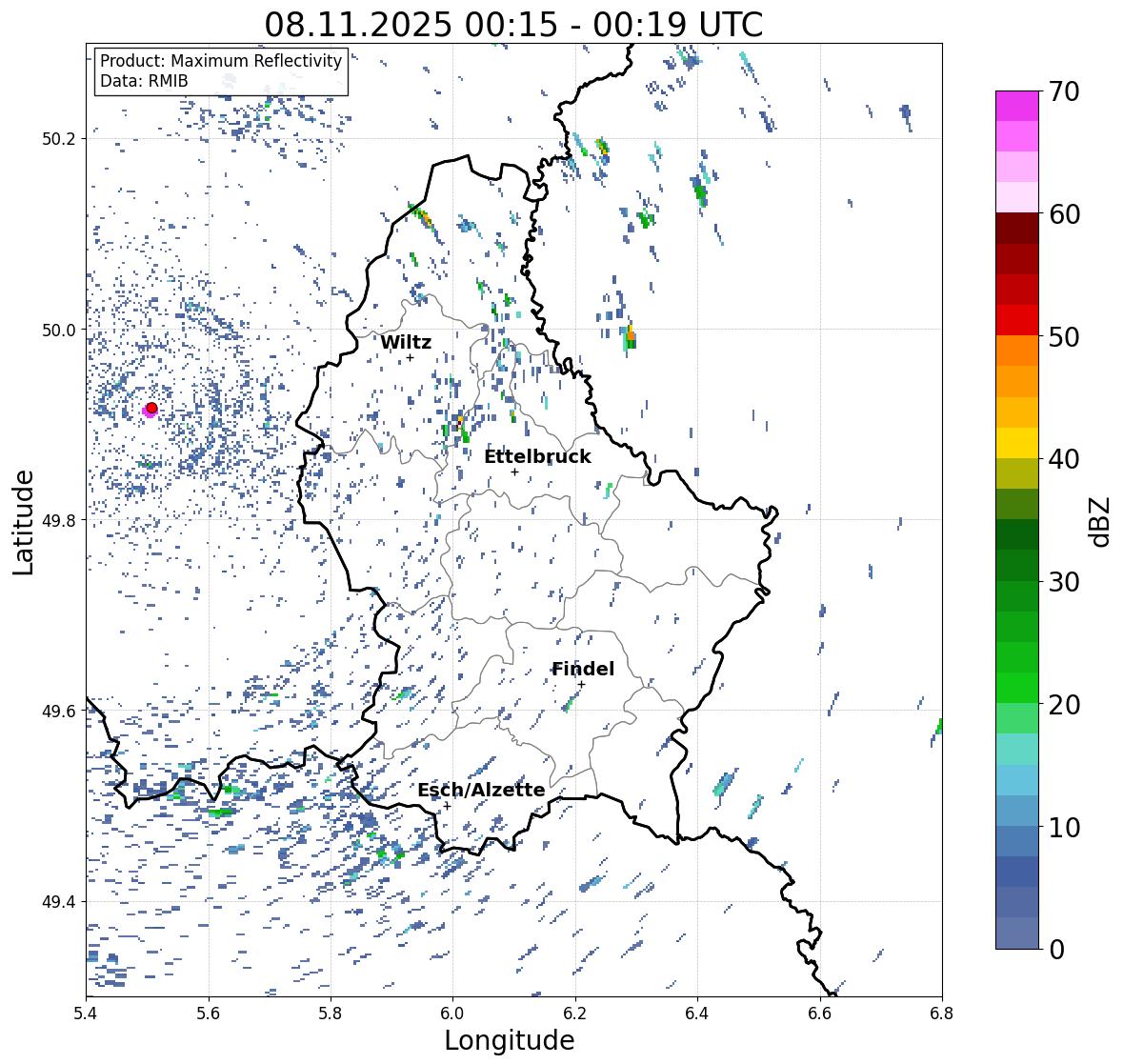Click the 49.8 latitude tick label
Viewport: 1123px width, 1064px height.
click(x=59, y=520)
